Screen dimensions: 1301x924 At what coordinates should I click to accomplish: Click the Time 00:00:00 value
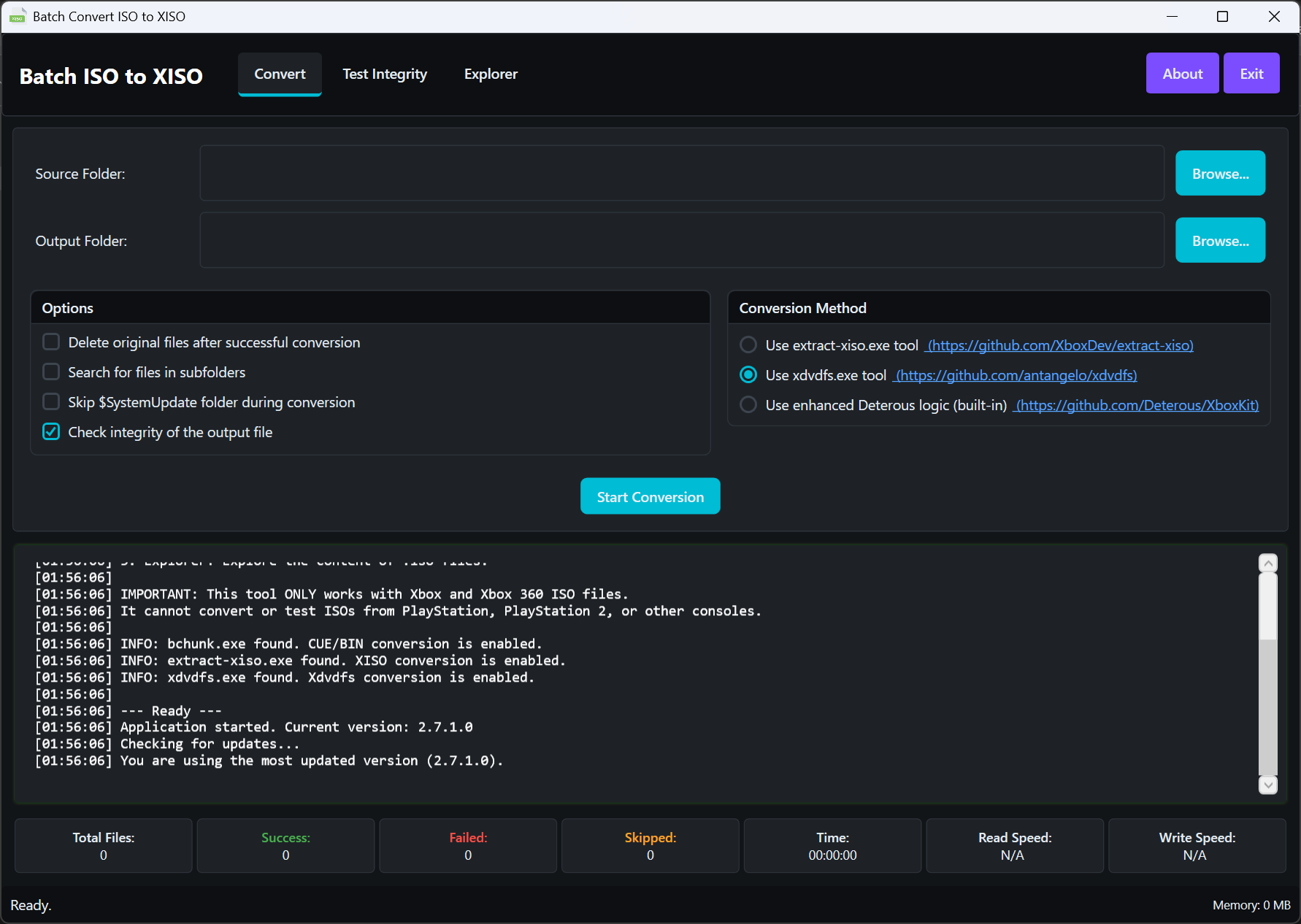click(x=832, y=855)
